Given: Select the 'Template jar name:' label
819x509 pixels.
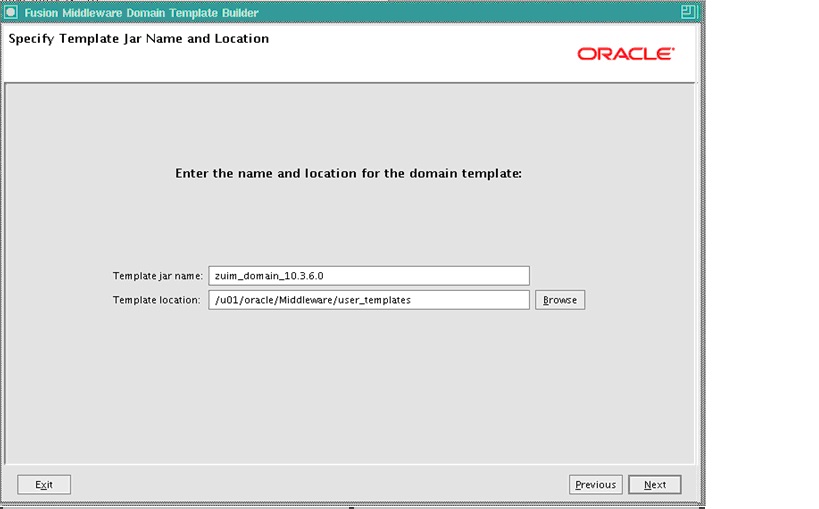Looking at the screenshot, I should tap(158, 276).
